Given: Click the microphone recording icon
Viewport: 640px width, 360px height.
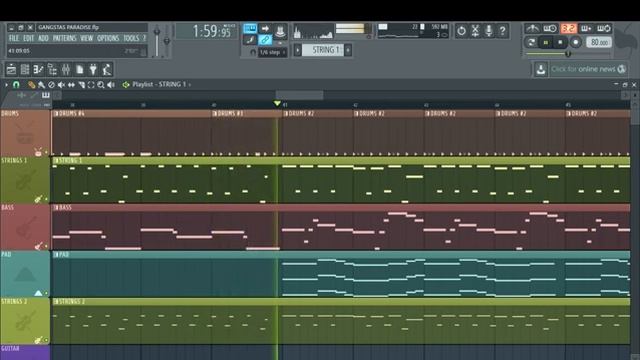Looking at the screenshot, I should coord(489,31).
